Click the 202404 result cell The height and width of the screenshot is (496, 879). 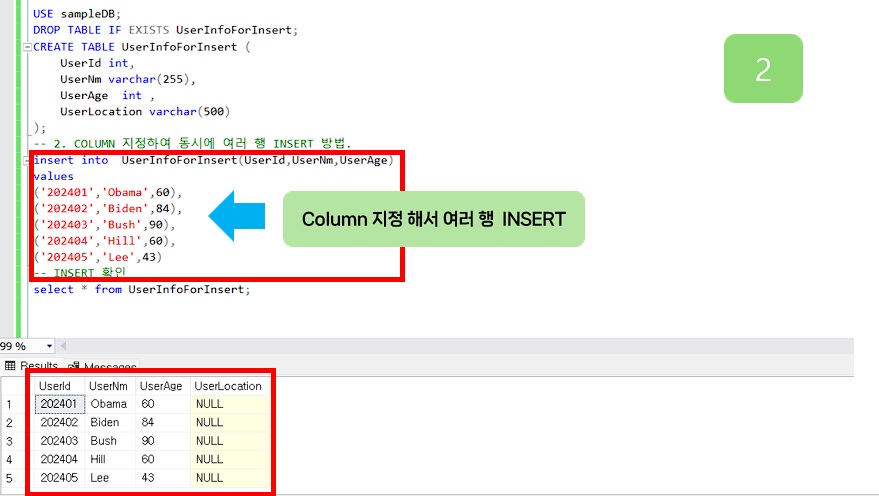coord(59,460)
